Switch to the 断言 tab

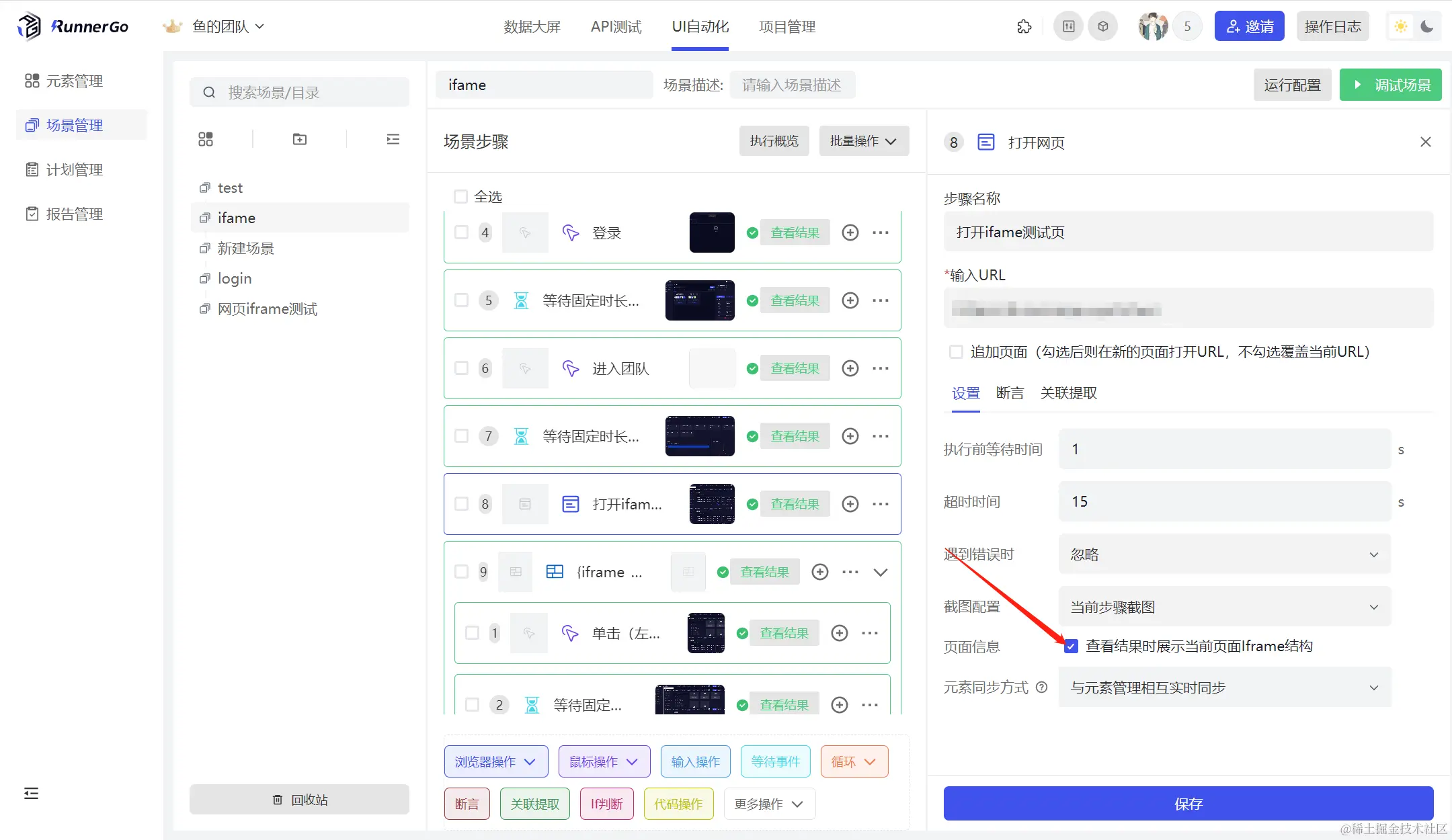point(1010,393)
